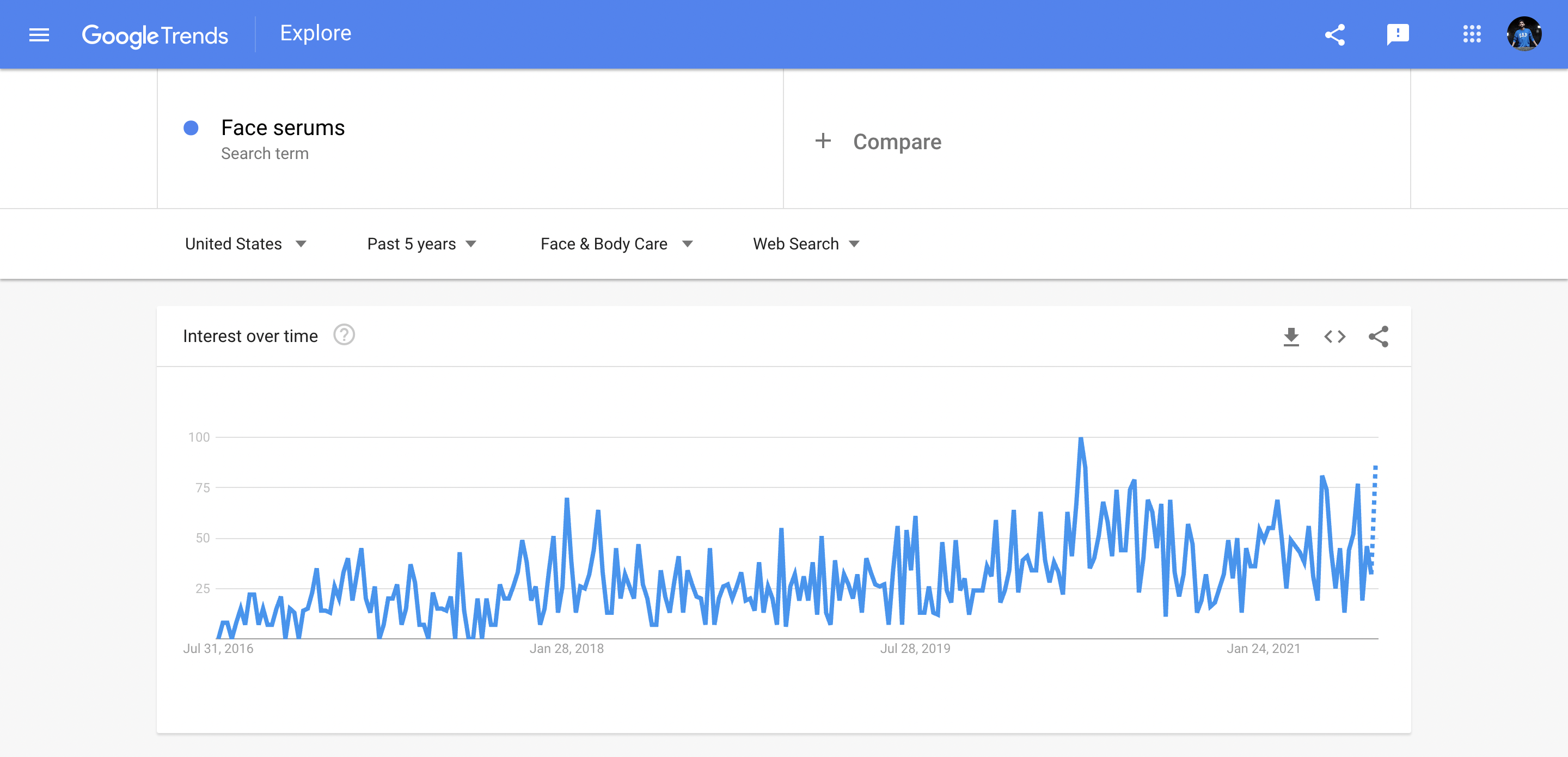Click the Explore header label

click(x=315, y=33)
